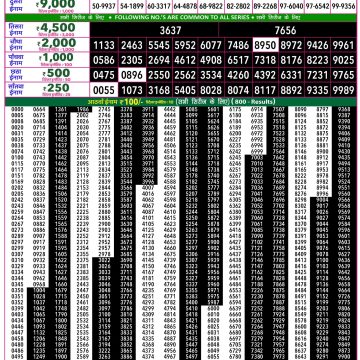The image size is (360, 360).
Task: Click 0586 in the 1,000 prize row
Action: [104, 60]
